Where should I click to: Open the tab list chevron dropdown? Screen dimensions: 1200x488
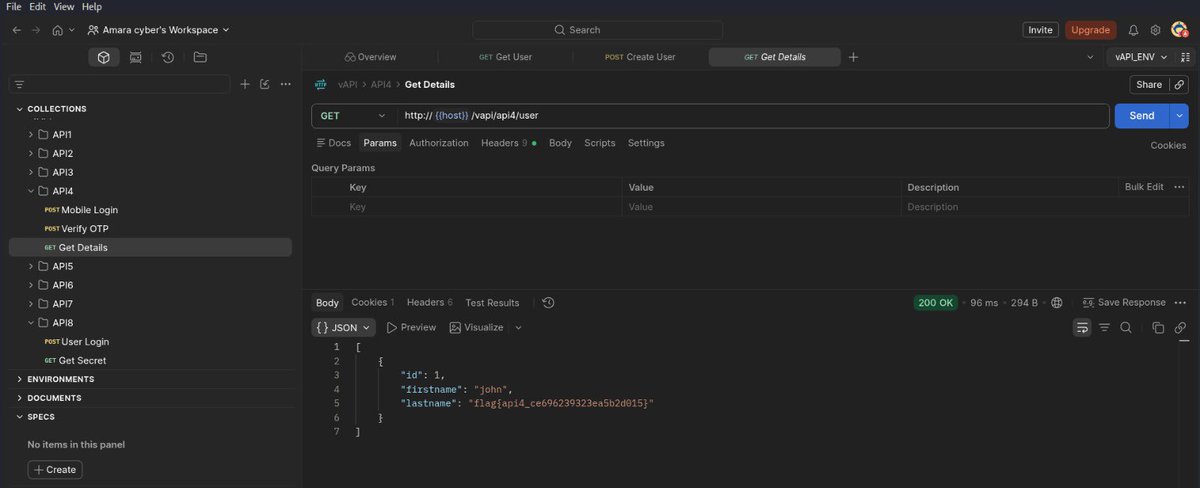point(1090,57)
